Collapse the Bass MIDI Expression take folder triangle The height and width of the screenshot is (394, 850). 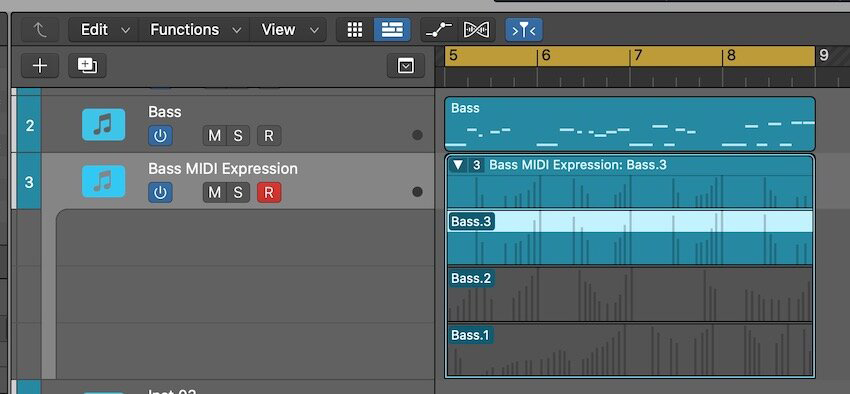click(x=459, y=165)
